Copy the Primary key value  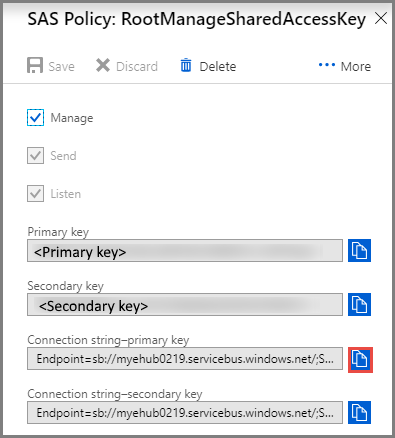pos(359,250)
